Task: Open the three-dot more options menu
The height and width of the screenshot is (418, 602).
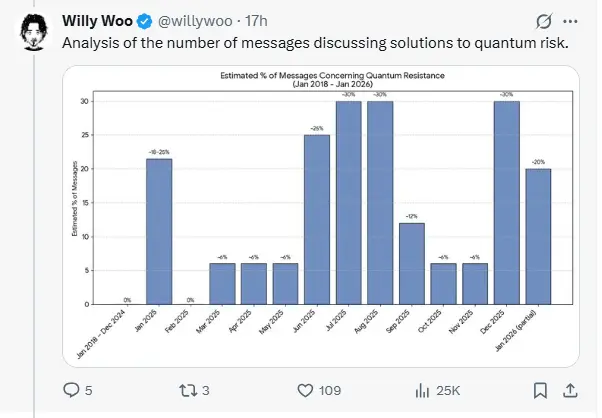Action: 570,21
